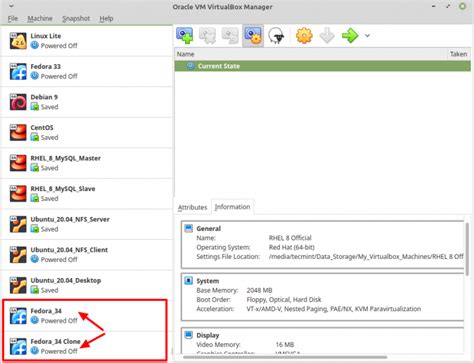Image resolution: width=474 pixels, height=363 pixels.
Task: Click the Ubuntu_20.04_NFS_Server OS icon
Action: coord(18,224)
